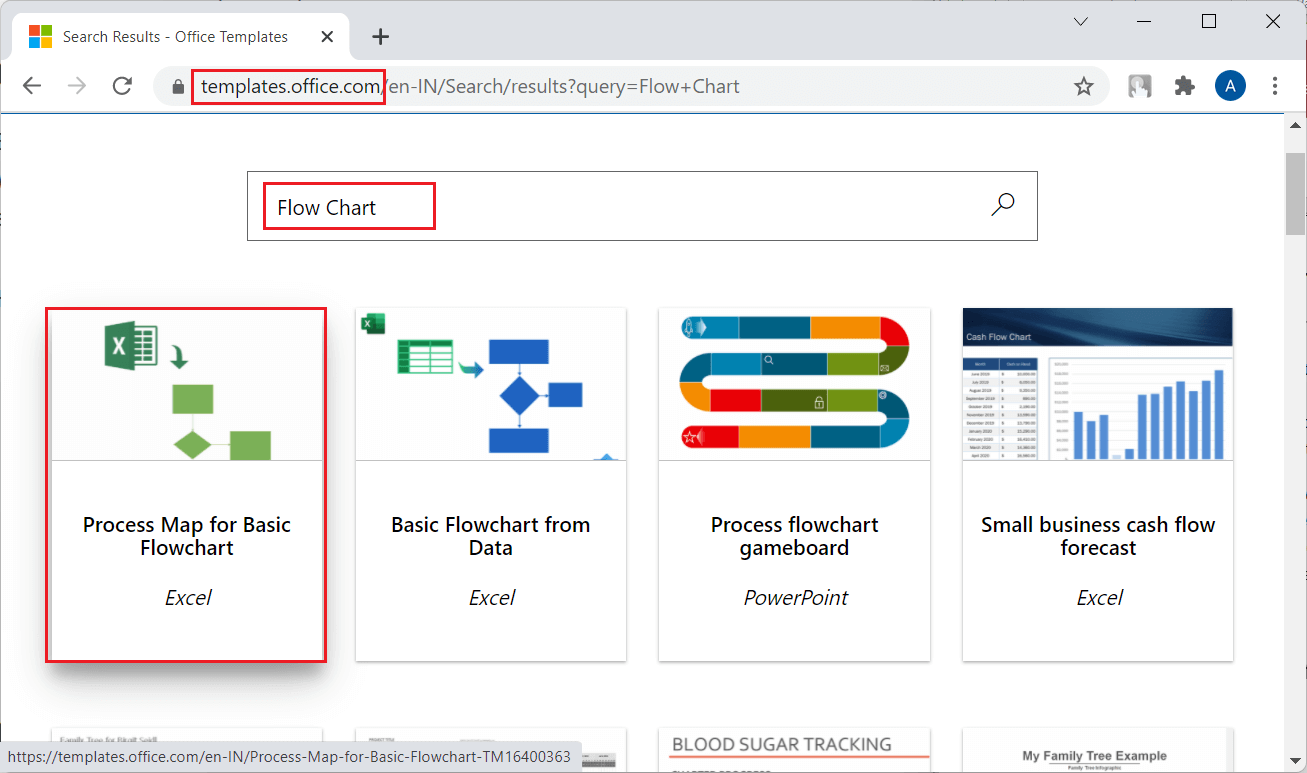
Task: Open the tab search chevron in title bar
Action: 1081,21
